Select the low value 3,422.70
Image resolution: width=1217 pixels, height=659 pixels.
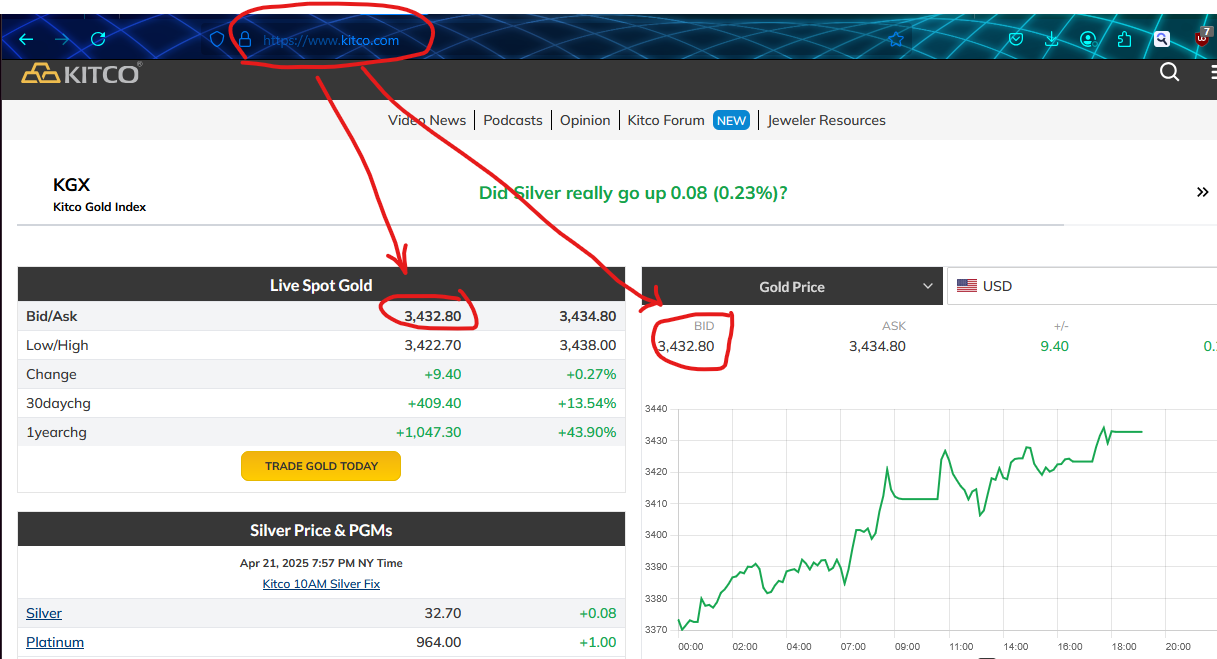coord(433,345)
